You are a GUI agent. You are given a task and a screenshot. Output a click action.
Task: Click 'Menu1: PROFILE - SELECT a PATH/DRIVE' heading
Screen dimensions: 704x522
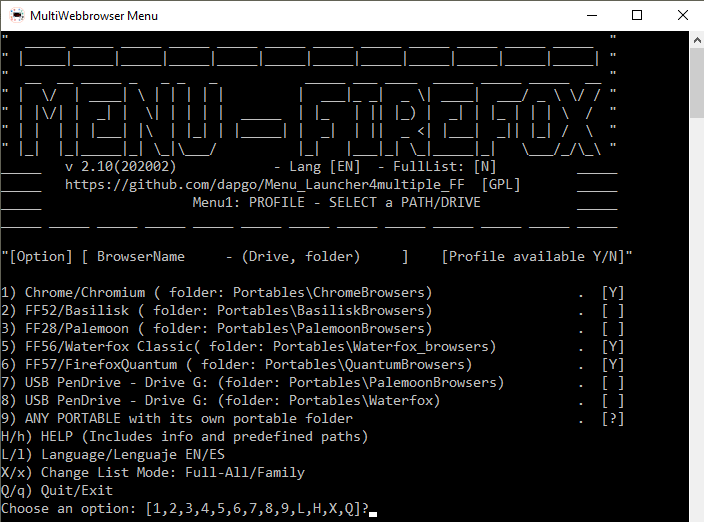coord(336,203)
